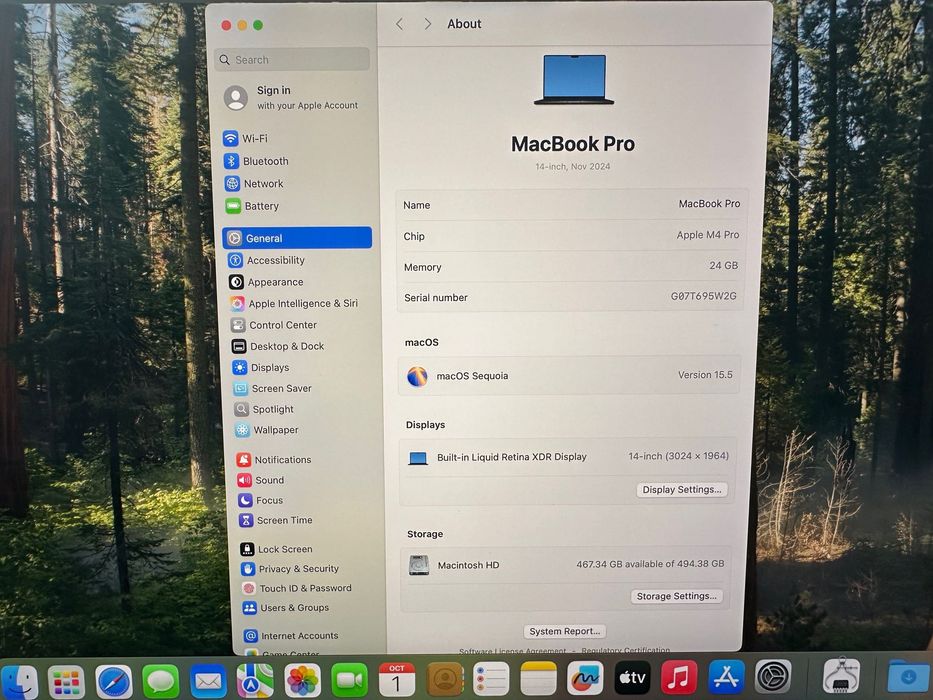Open Apple Intelligence & Siri settings
The image size is (933, 700).
click(294, 304)
